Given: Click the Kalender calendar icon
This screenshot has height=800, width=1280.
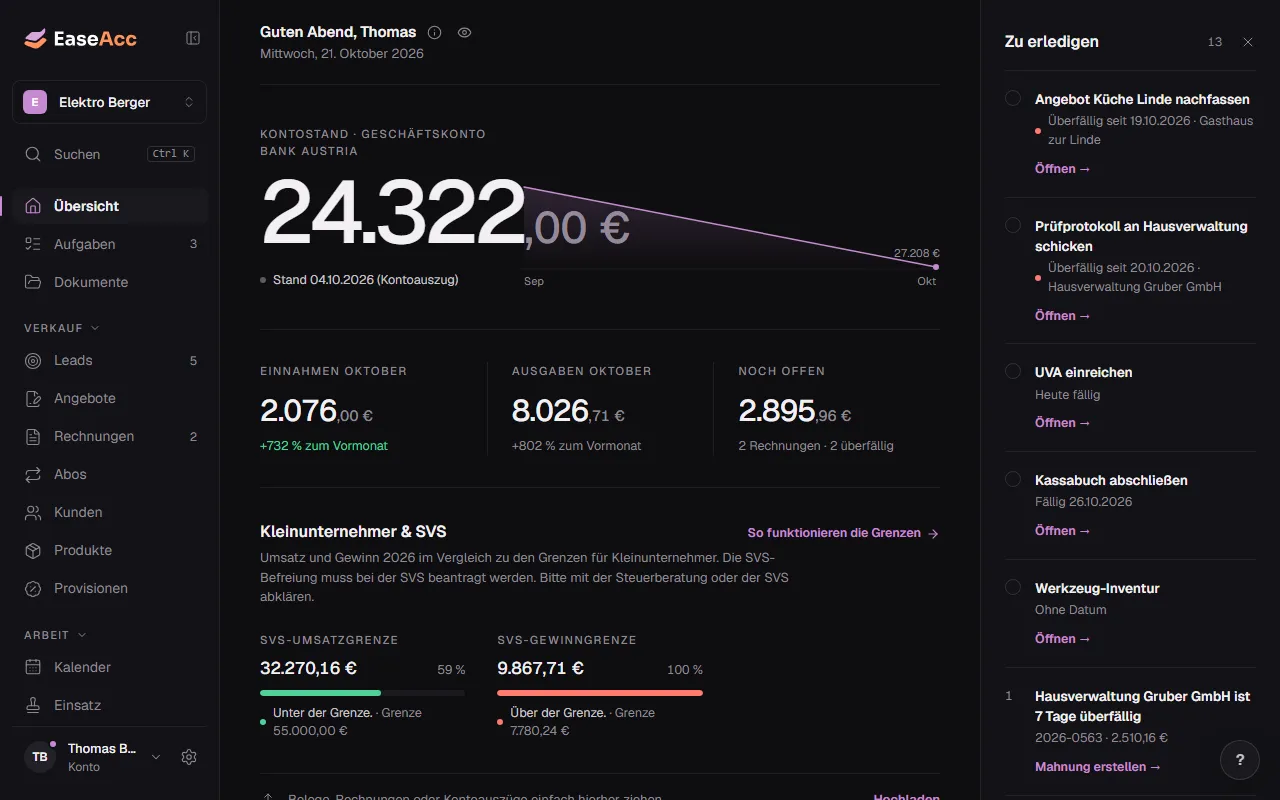Looking at the screenshot, I should pos(33,667).
